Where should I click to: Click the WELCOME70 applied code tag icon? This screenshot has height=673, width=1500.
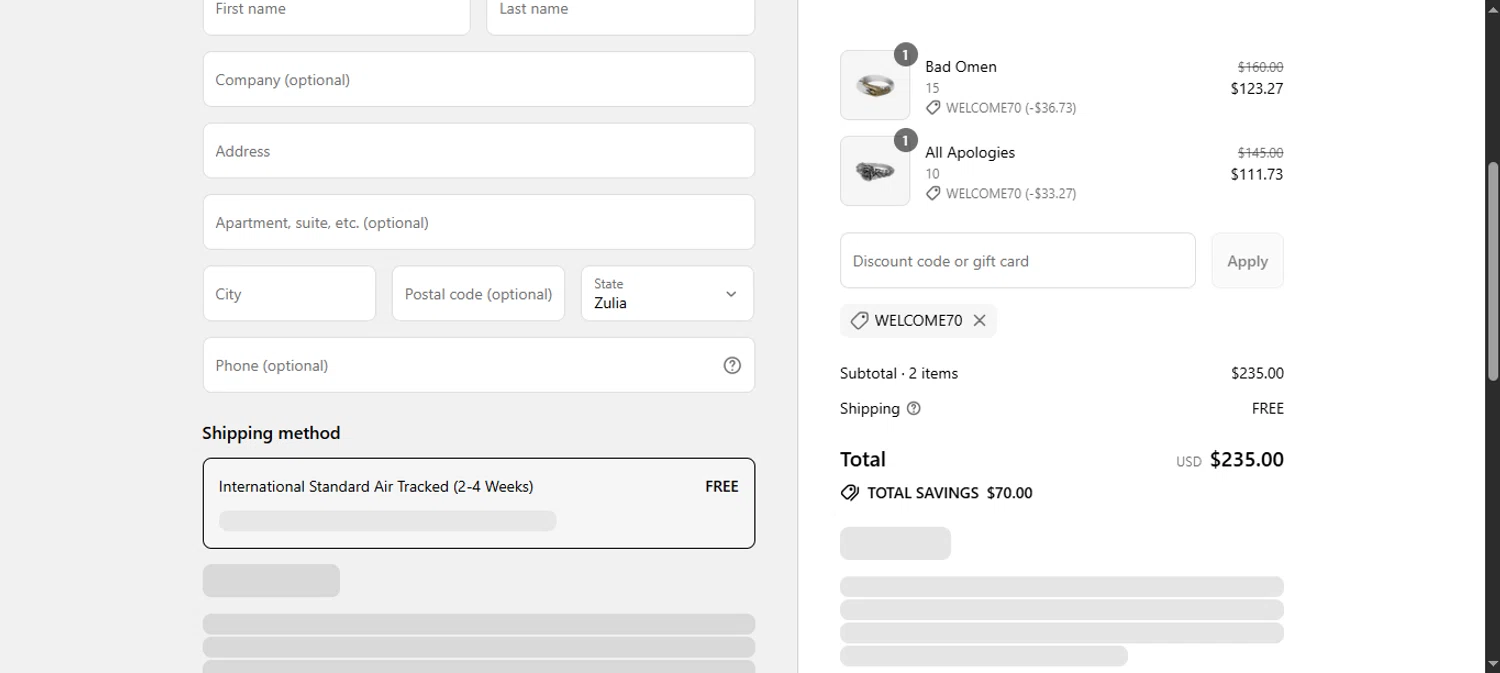click(859, 321)
